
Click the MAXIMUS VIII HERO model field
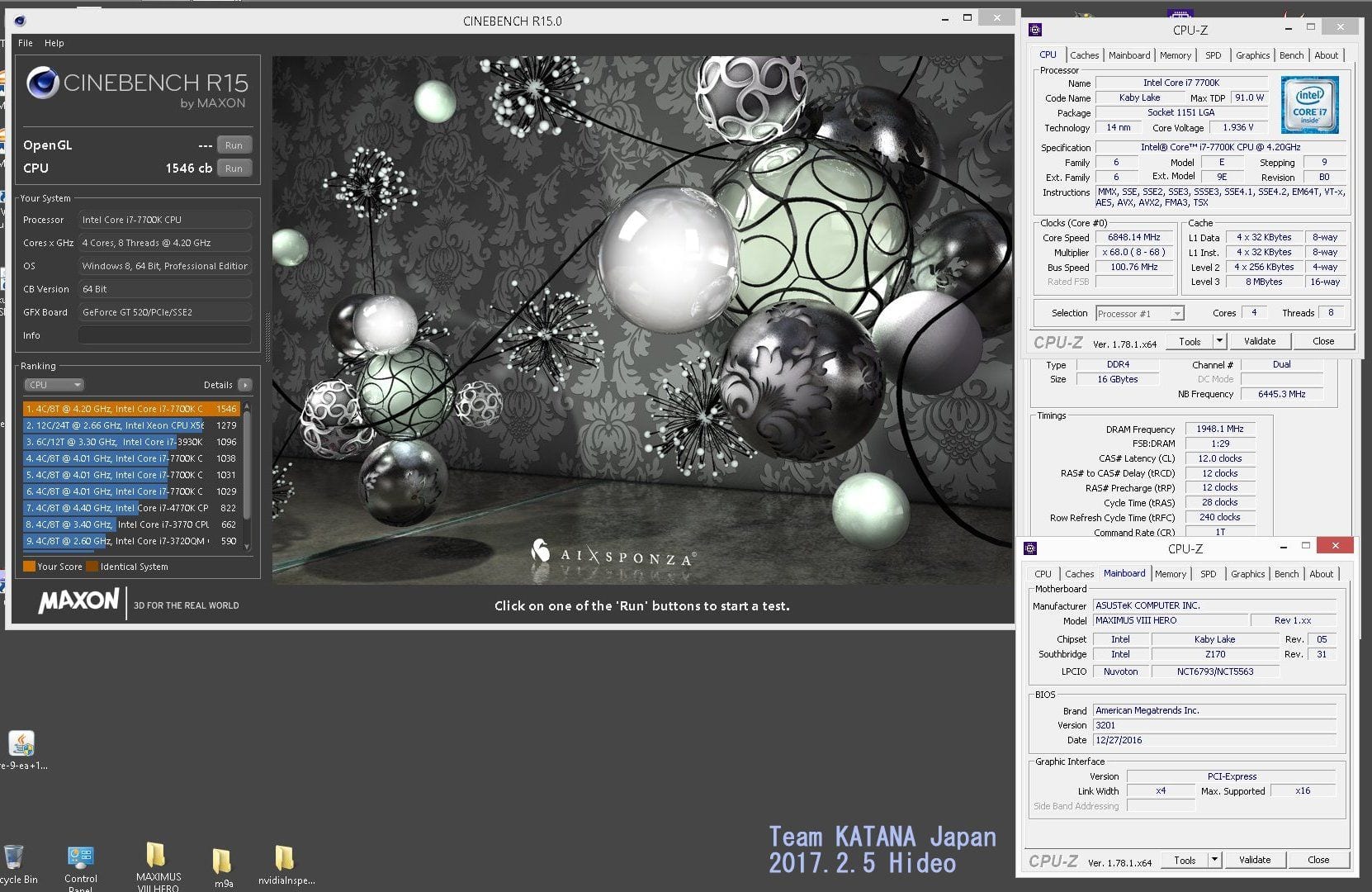(x=1170, y=620)
